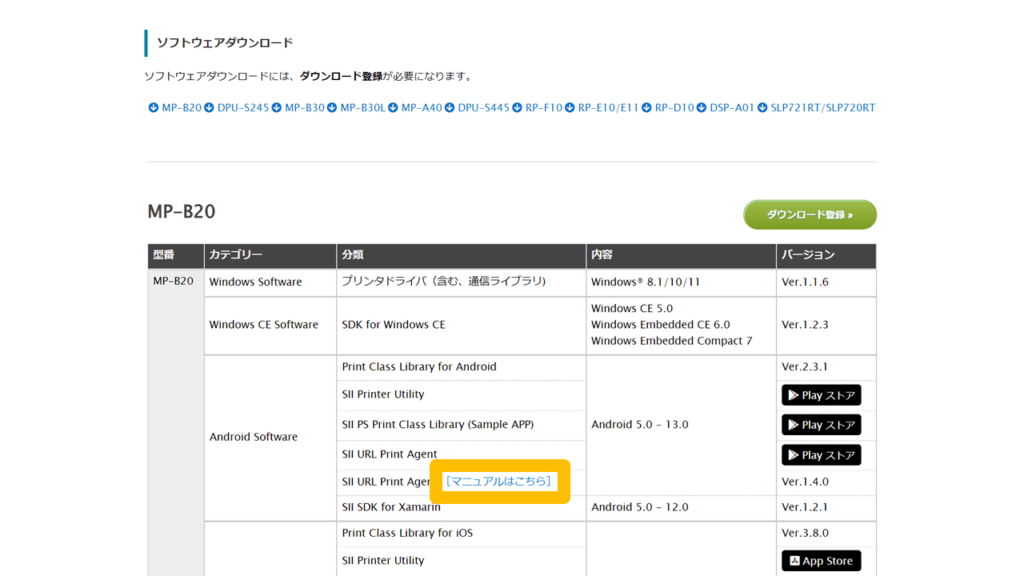This screenshot has height=576, width=1024.
Task: Select the Ver.1.1.6 version cell
Action: coord(826,282)
